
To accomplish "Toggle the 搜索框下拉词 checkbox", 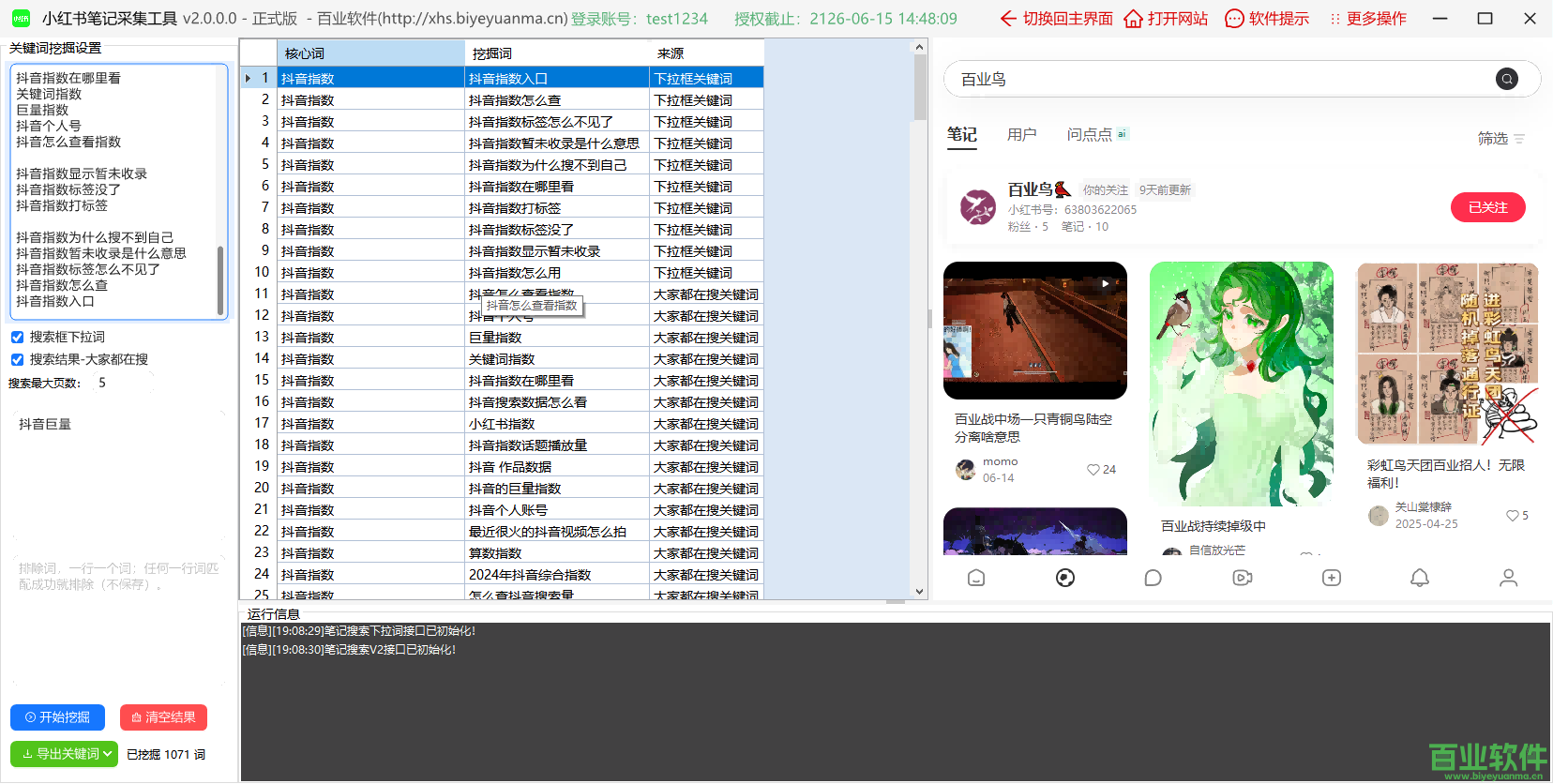I will (x=17, y=338).
